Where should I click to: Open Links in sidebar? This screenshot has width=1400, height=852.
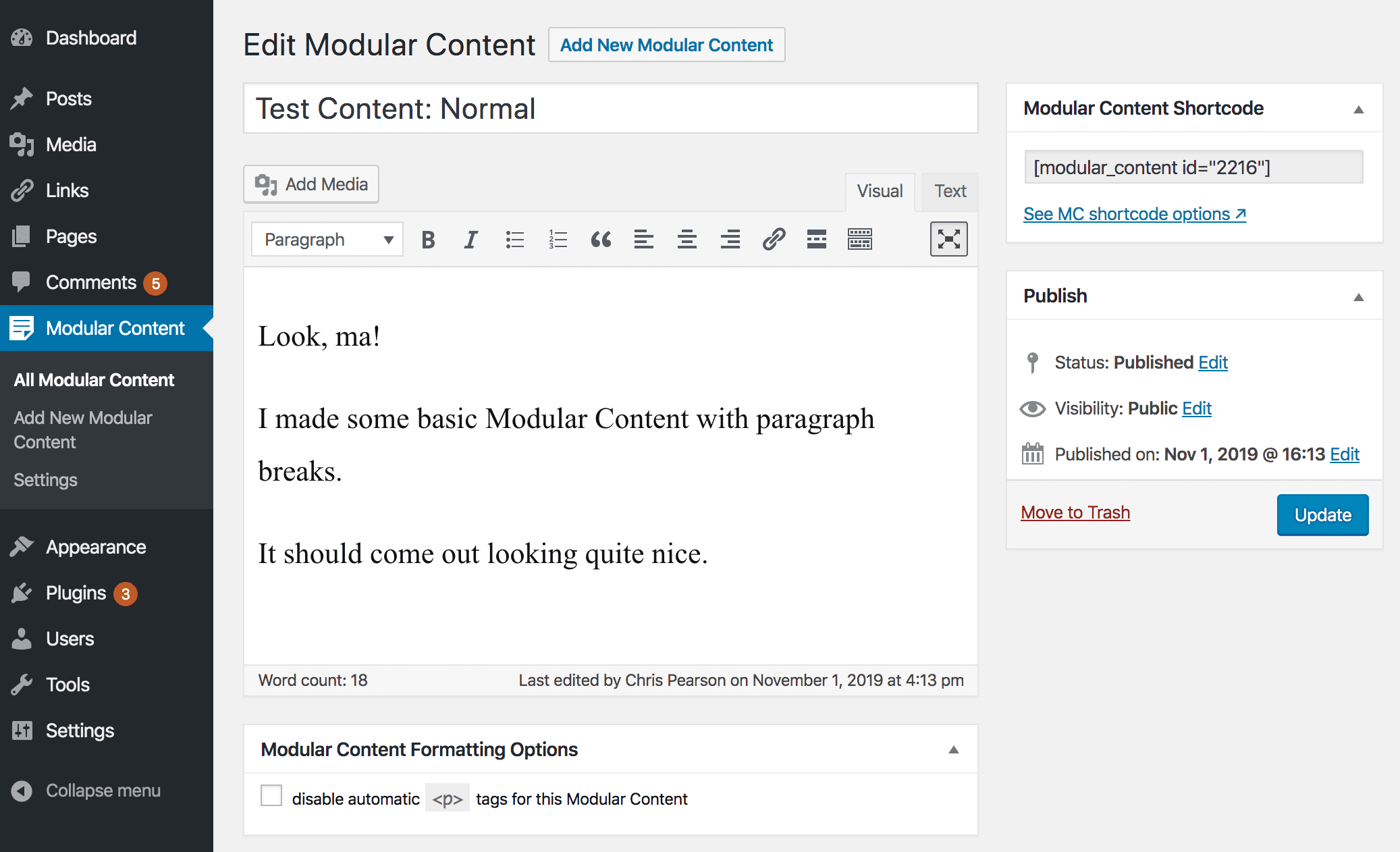point(107,190)
